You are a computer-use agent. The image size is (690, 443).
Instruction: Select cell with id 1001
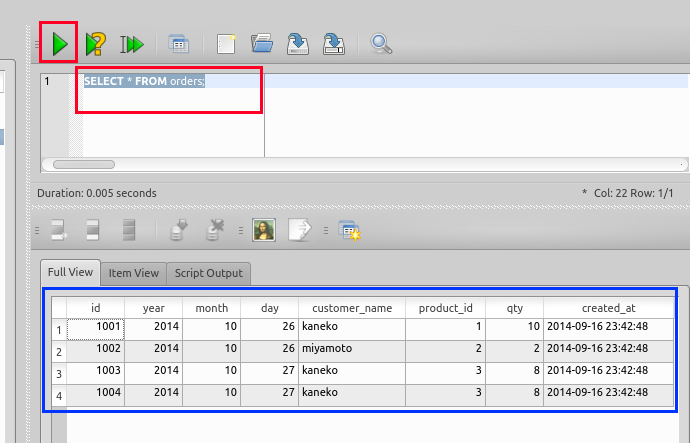point(95,329)
